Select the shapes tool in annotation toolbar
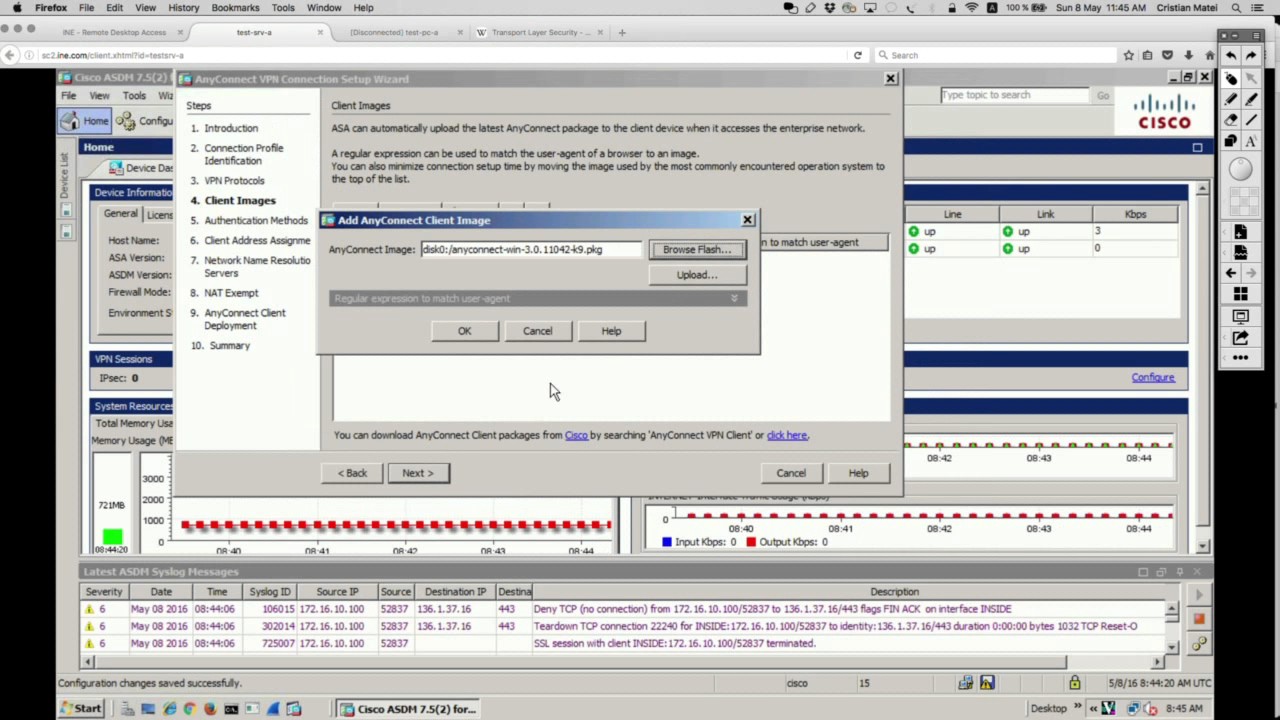This screenshot has width=1280, height=720. click(1231, 140)
